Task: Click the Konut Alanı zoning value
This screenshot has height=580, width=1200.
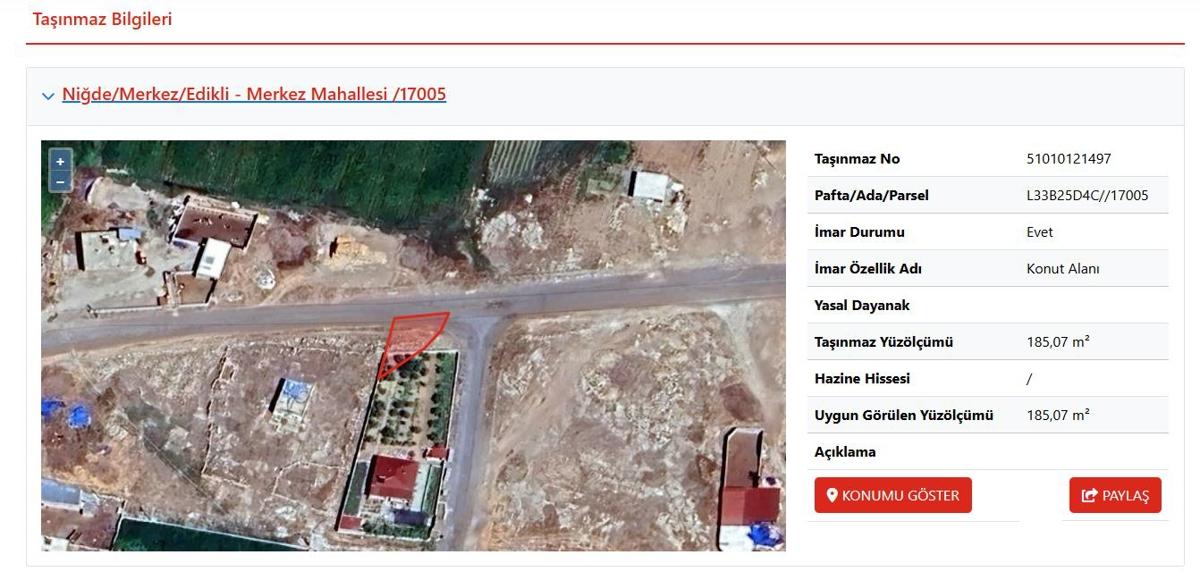Action: 1062,269
